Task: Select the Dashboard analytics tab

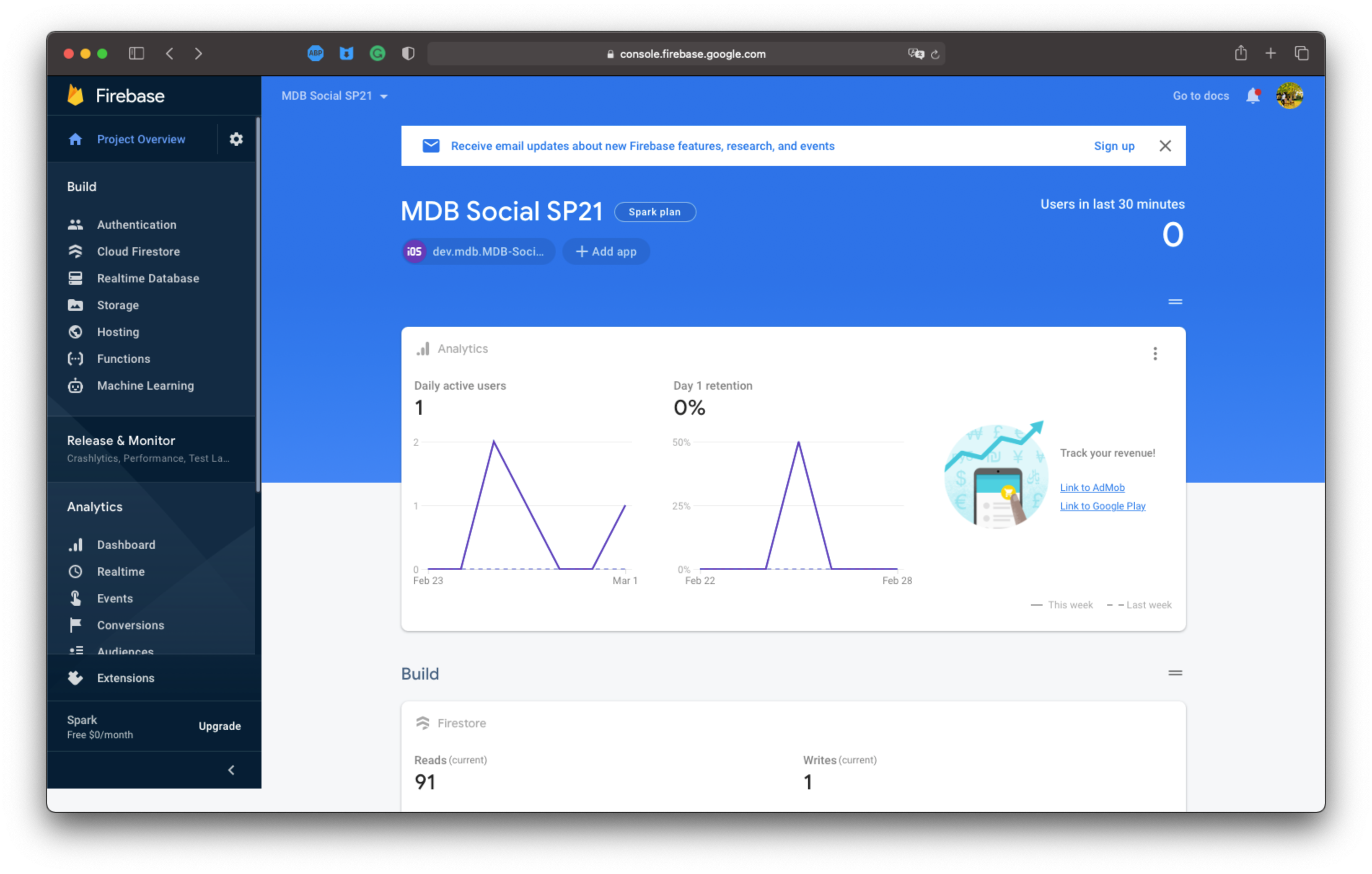Action: 126,545
